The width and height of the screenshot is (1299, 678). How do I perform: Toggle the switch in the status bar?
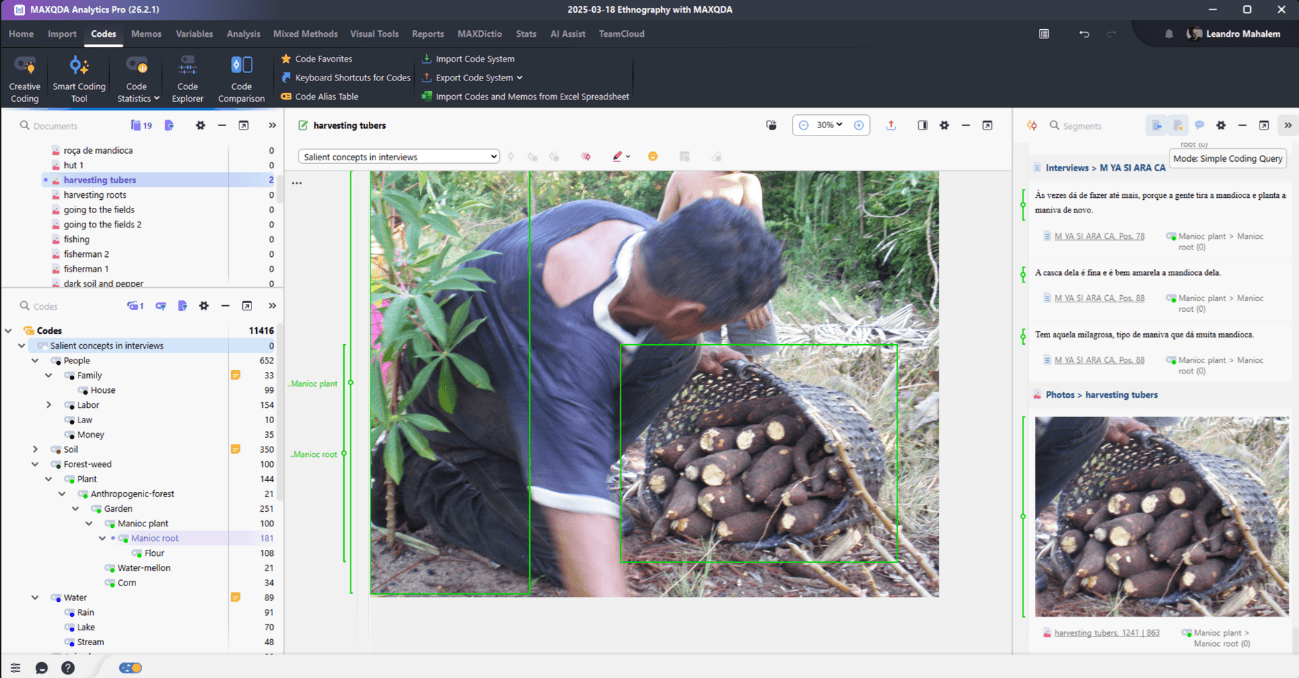(130, 668)
